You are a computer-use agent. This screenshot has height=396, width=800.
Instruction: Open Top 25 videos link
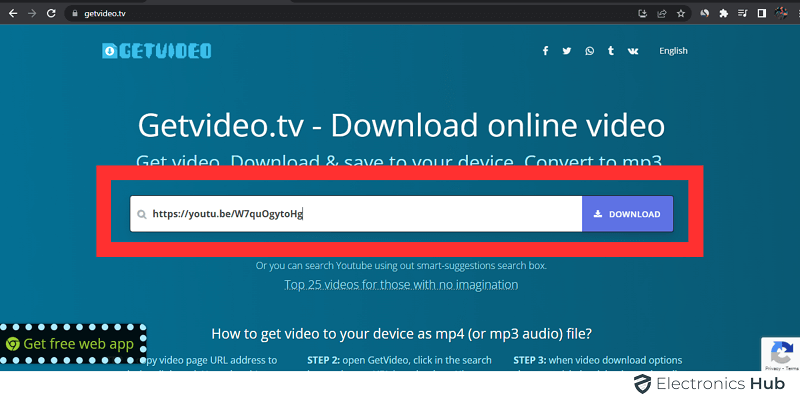coord(401,284)
